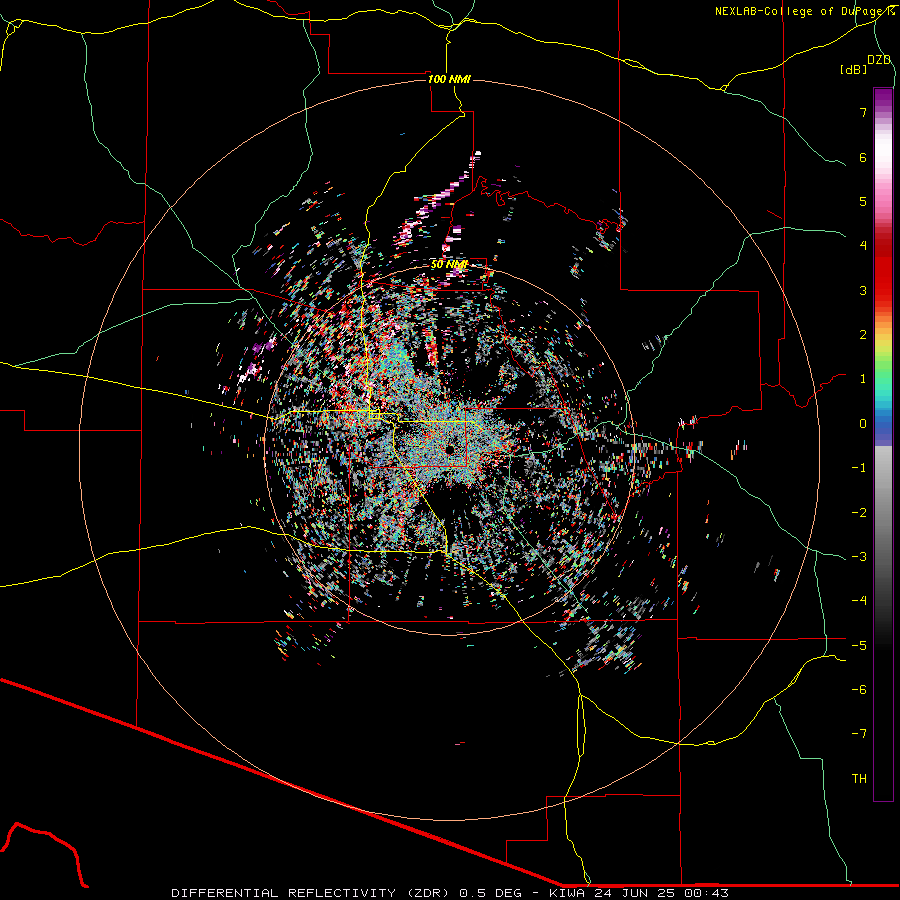Click the DZD product label above the scale
The image size is (900, 900).
tap(879, 60)
